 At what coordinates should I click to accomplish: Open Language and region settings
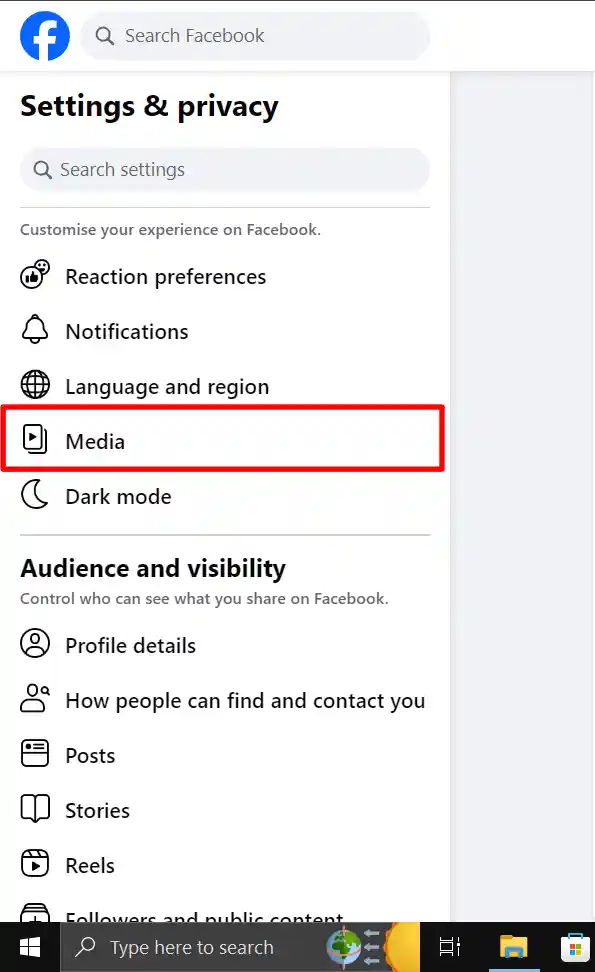click(167, 386)
